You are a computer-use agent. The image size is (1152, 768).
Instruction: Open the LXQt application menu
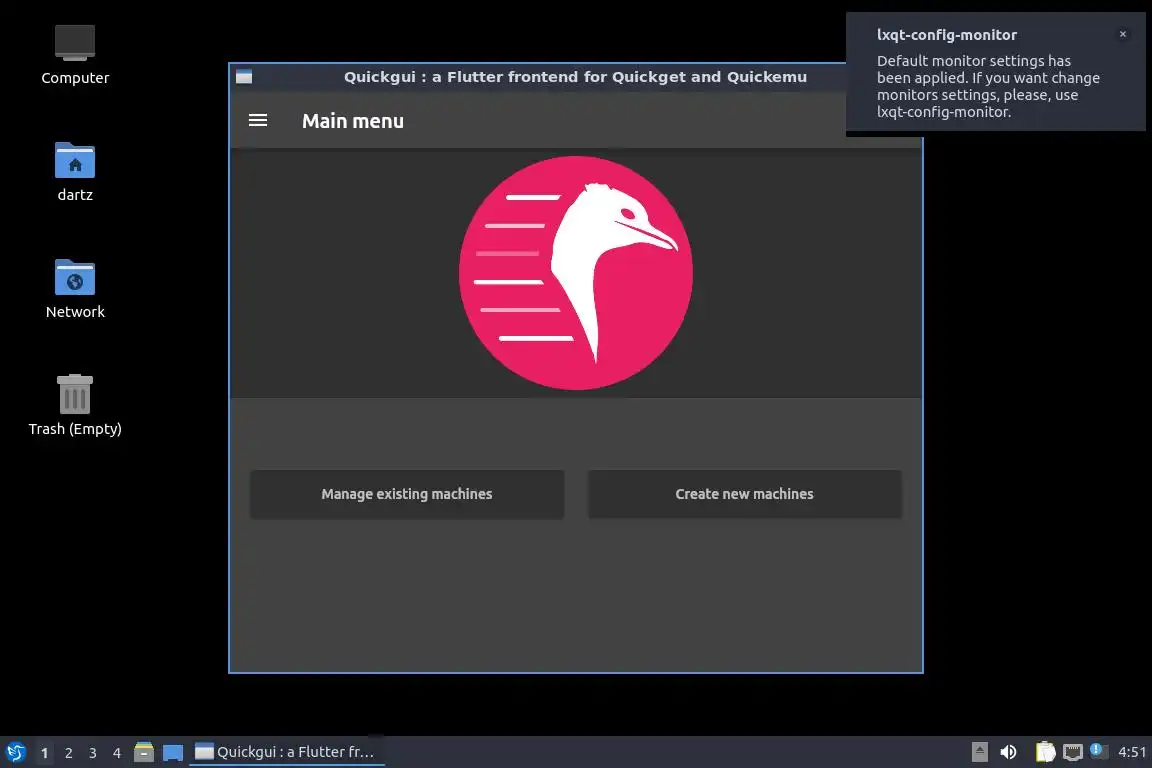coord(15,752)
